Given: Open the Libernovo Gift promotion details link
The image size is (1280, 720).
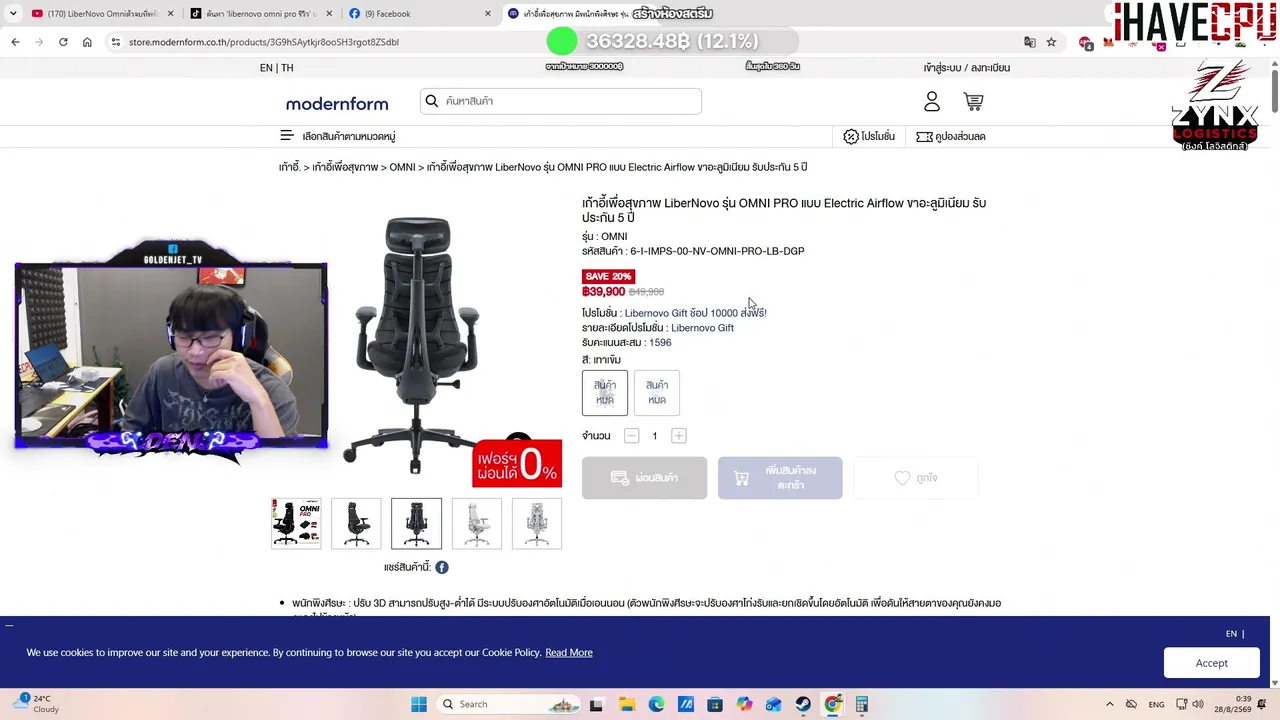Looking at the screenshot, I should (x=702, y=328).
